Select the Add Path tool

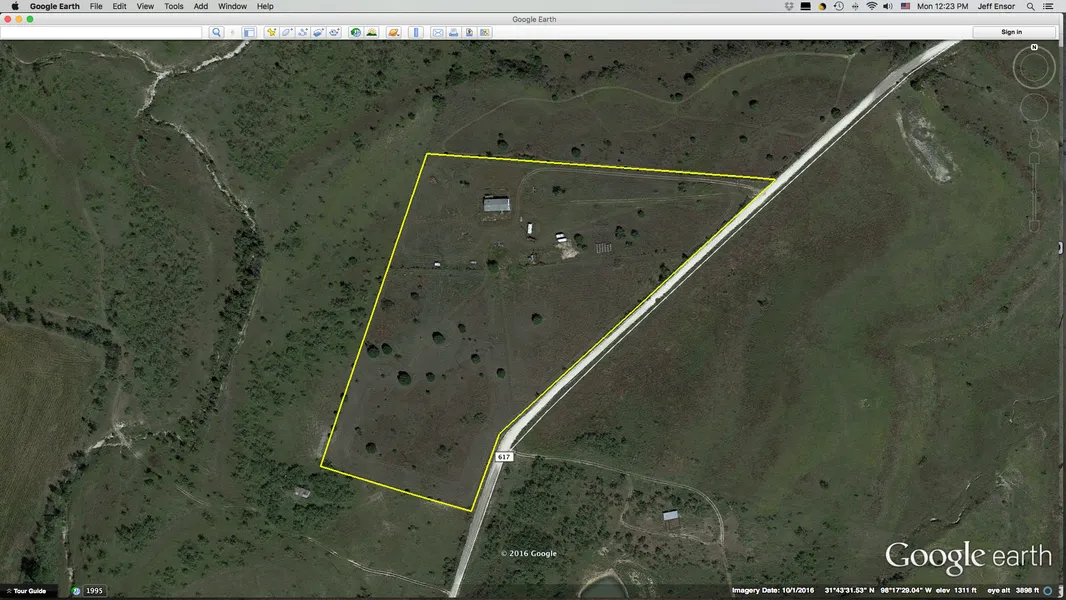tap(302, 32)
